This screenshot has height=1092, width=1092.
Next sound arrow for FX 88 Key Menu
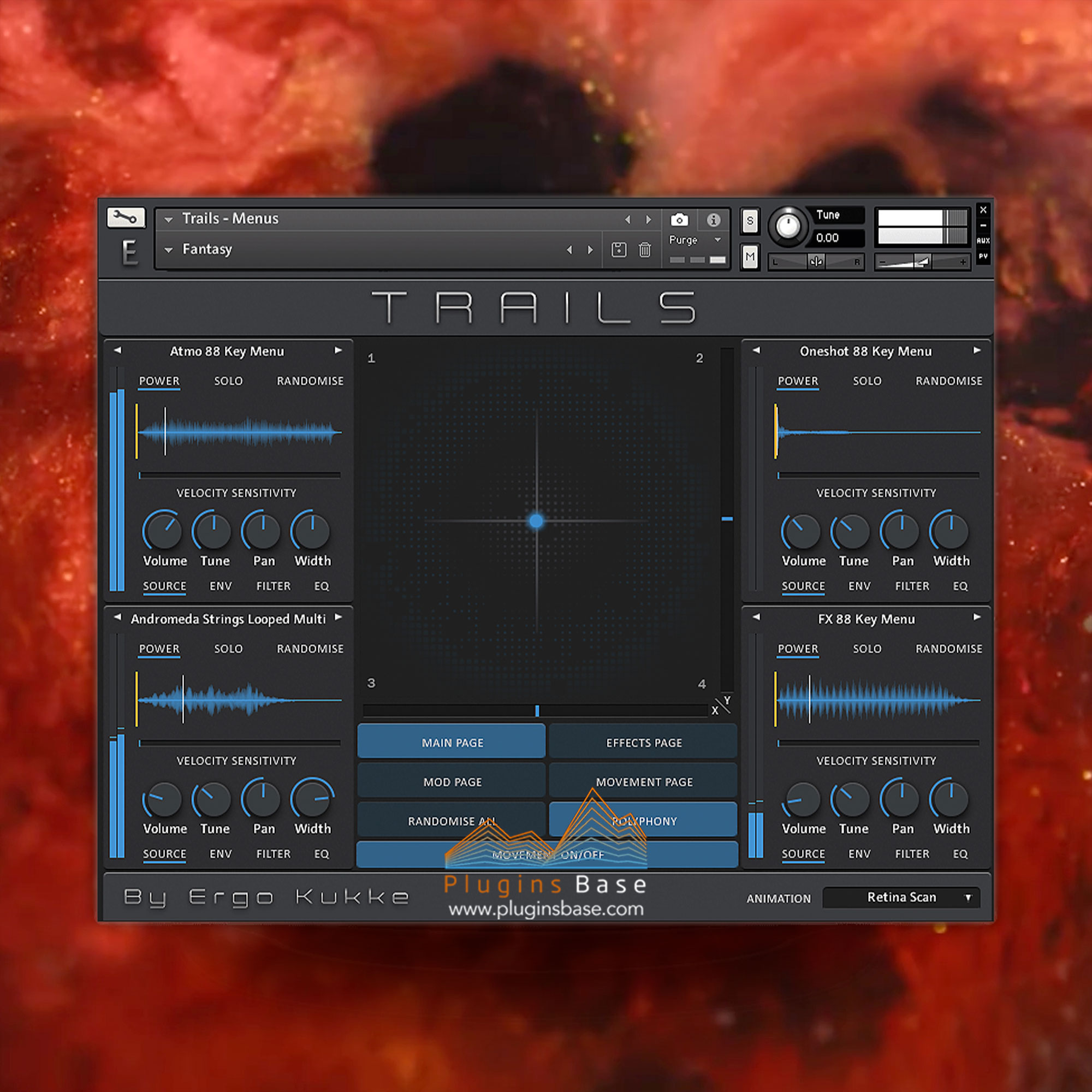(977, 617)
